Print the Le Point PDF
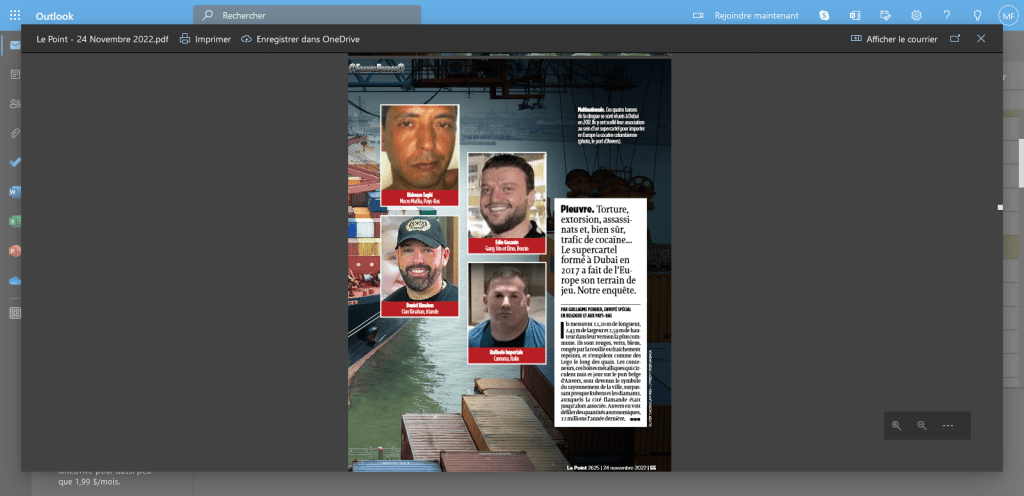 click(205, 39)
